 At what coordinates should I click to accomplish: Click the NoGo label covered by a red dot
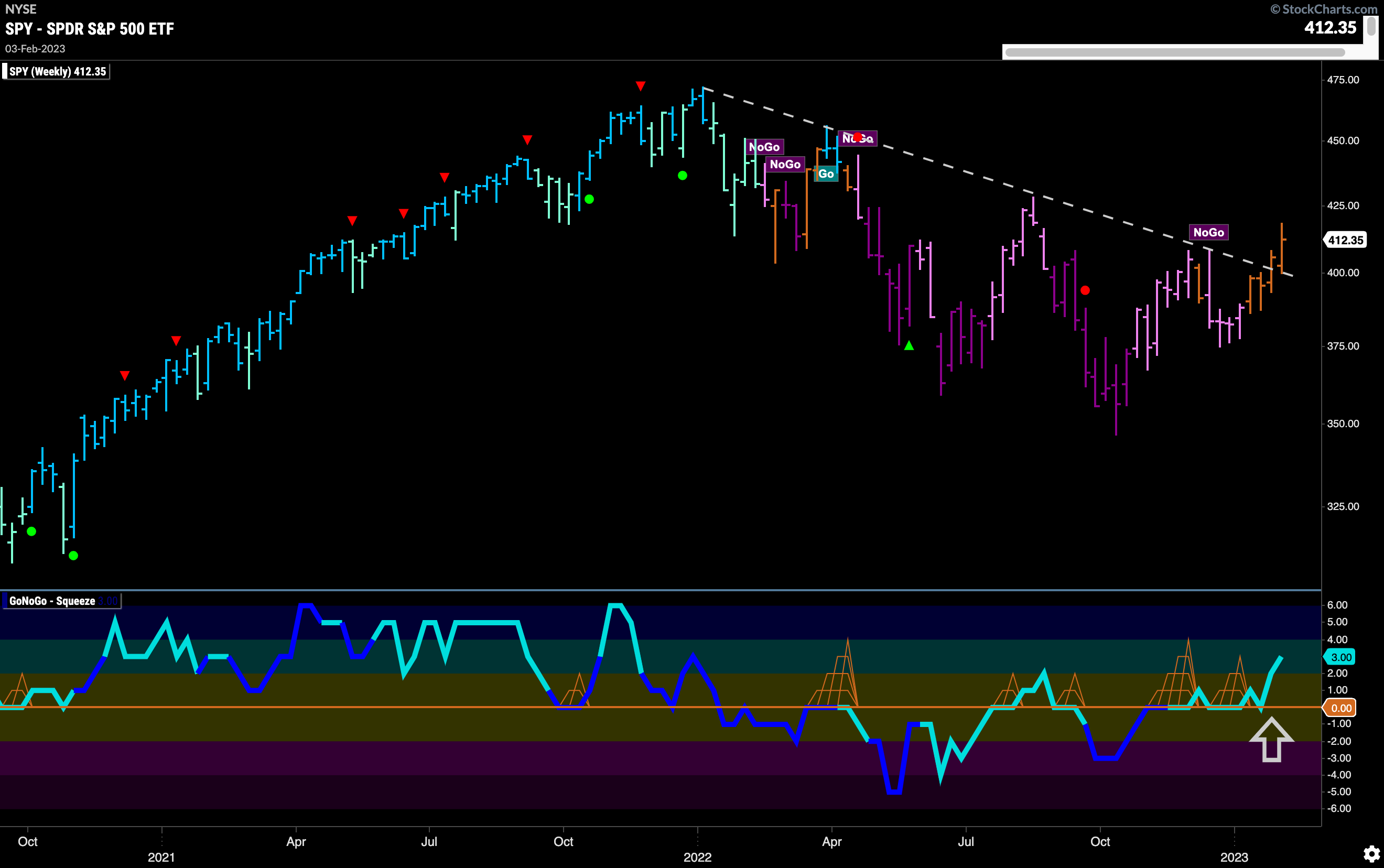tap(858, 138)
